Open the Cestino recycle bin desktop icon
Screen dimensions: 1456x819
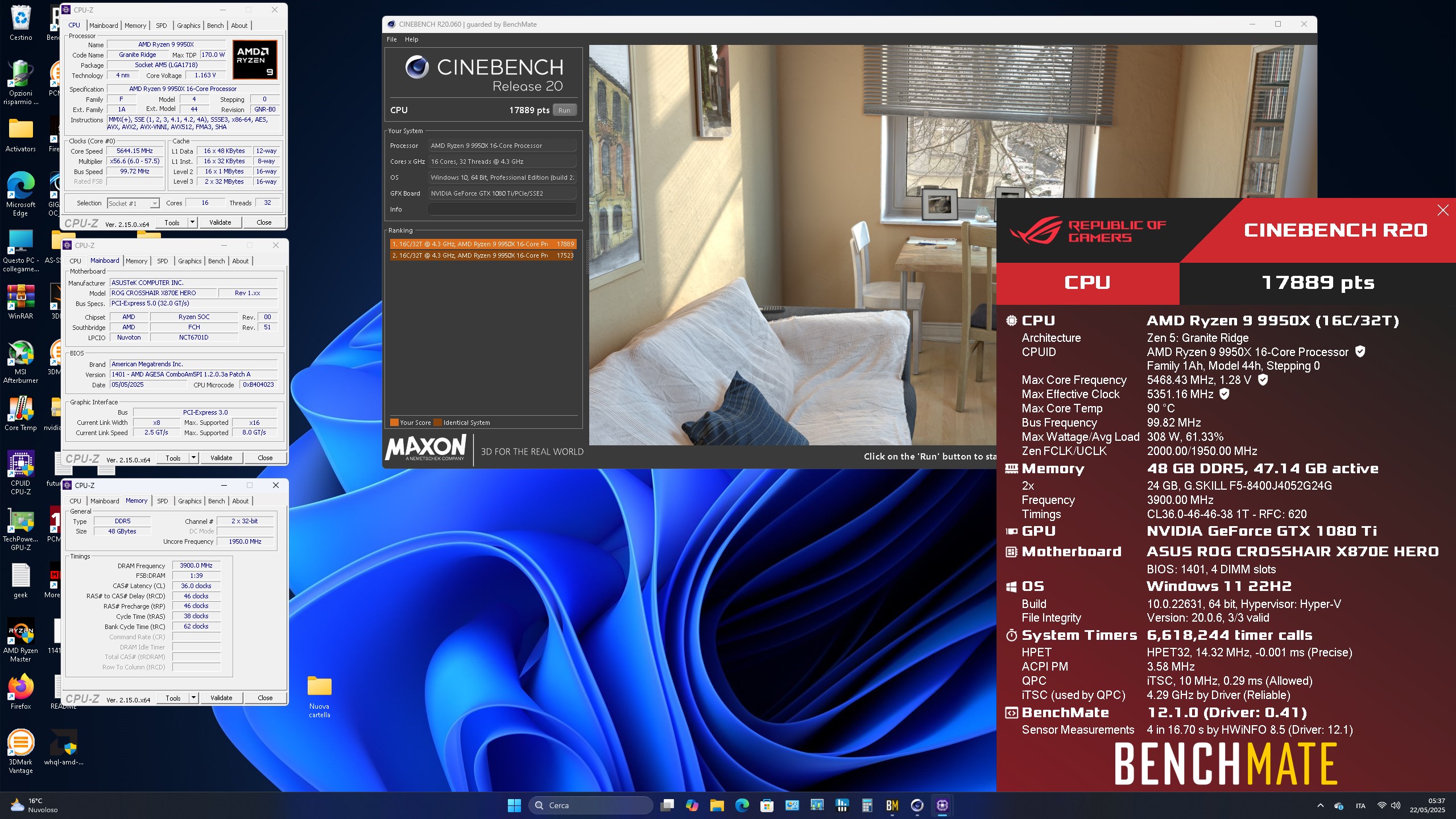pyautogui.click(x=20, y=23)
